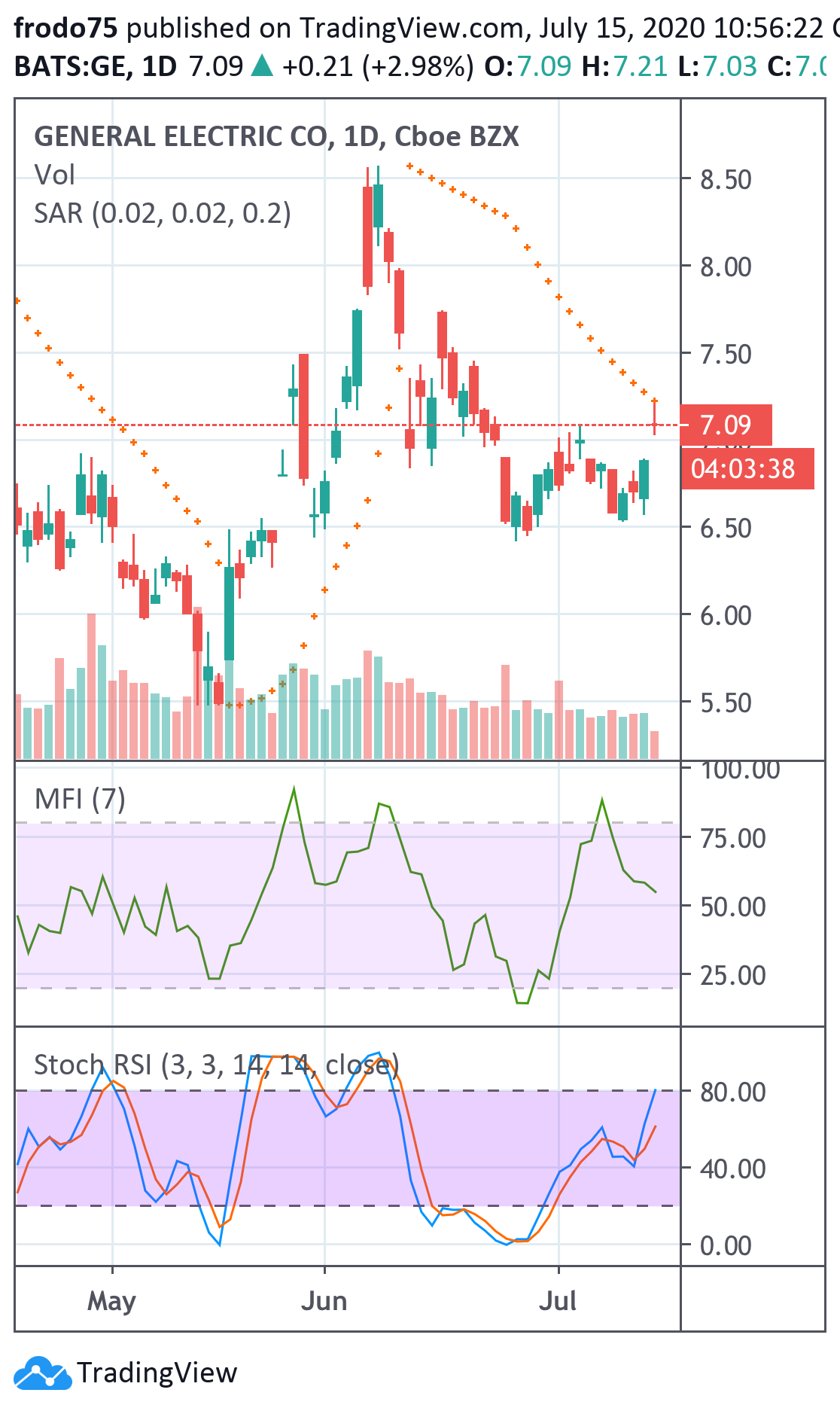Viewport: 840px width, 1414px height.
Task: Click the Jun time axis label
Action: point(324,1301)
